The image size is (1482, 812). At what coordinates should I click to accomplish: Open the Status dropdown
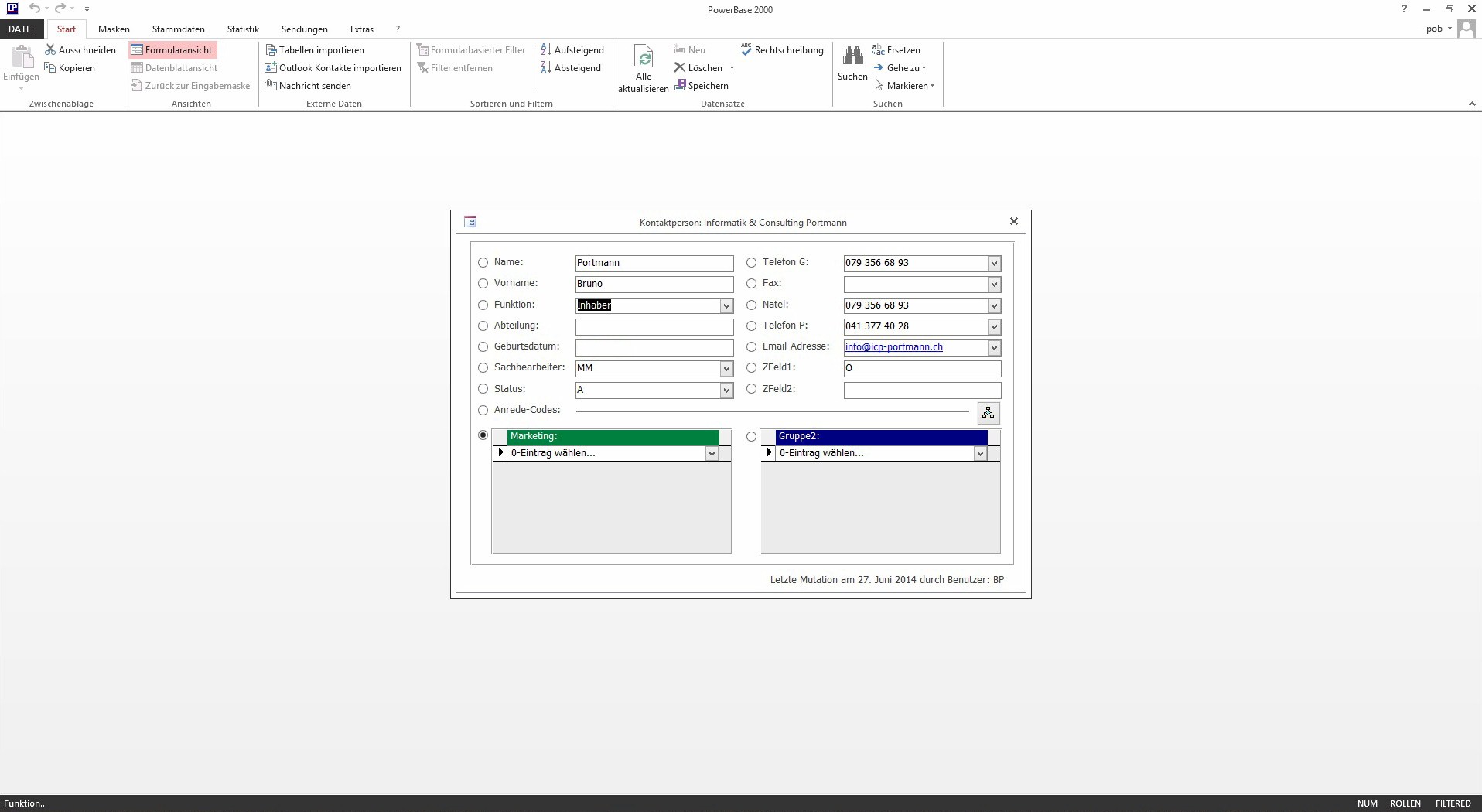(726, 391)
